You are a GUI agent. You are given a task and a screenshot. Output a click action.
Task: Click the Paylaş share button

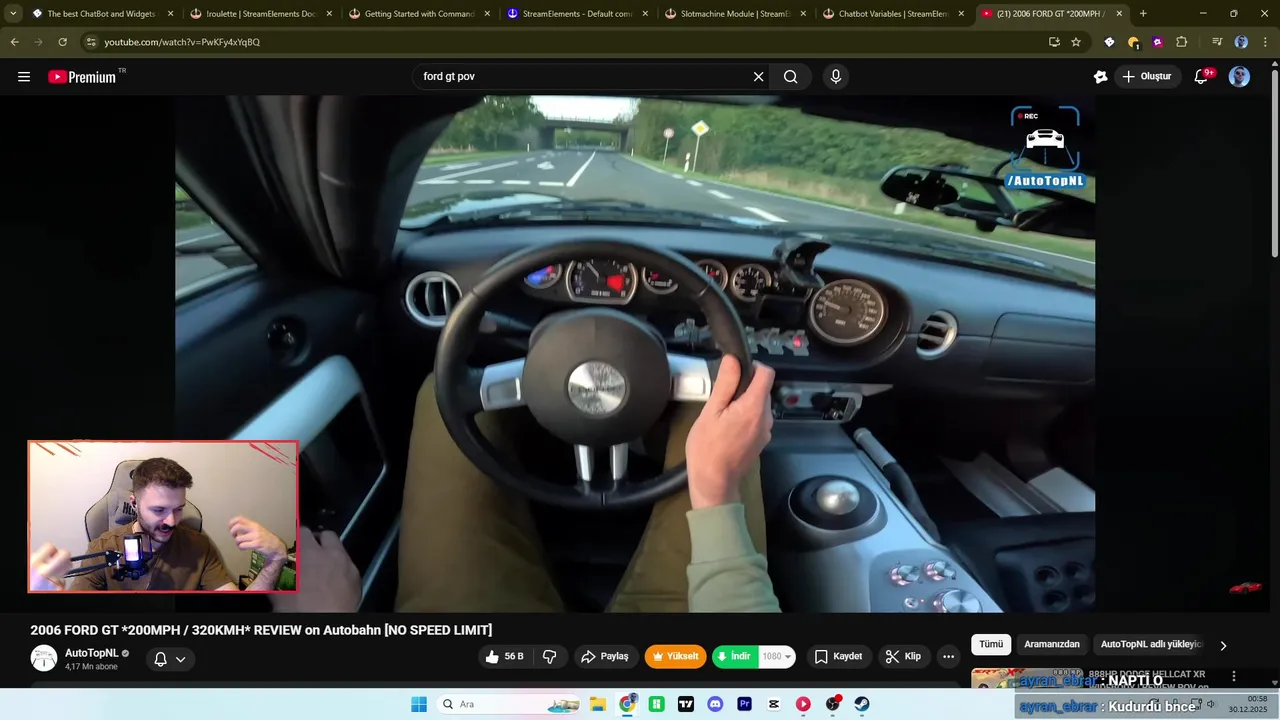(605, 657)
